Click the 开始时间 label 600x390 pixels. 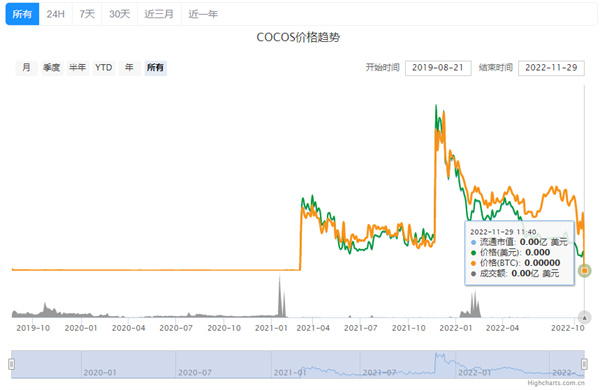(383, 67)
